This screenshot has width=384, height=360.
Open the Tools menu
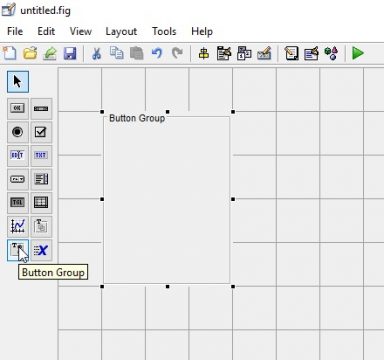pyautogui.click(x=164, y=31)
